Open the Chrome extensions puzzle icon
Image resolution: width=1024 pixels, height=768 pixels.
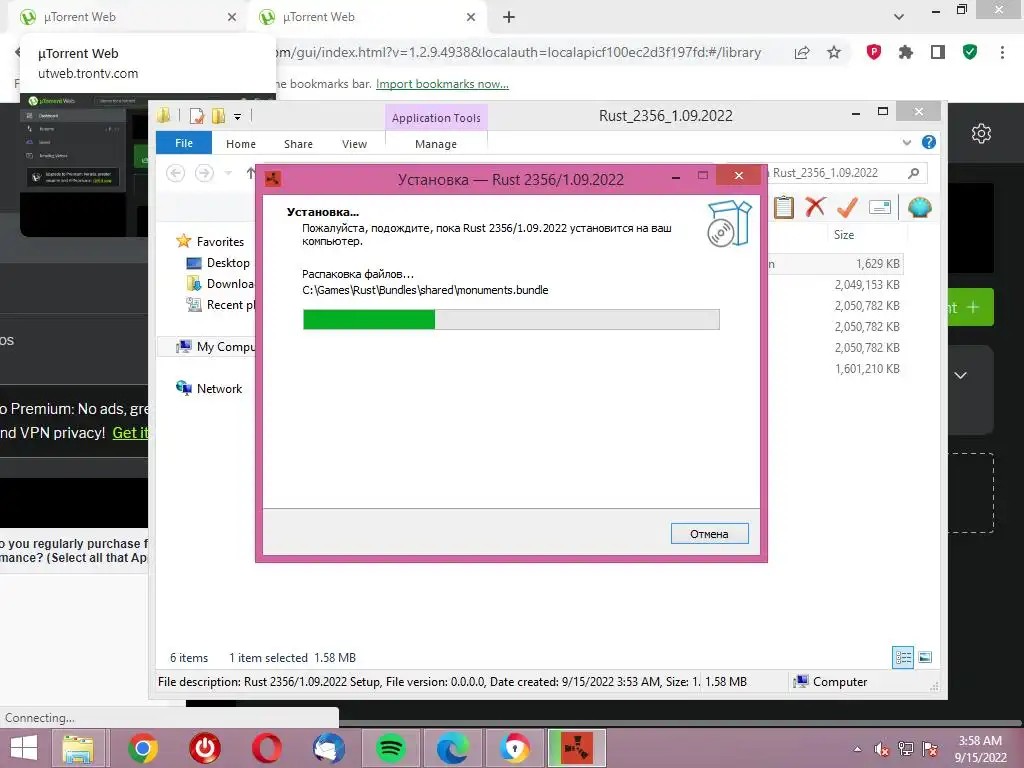(906, 52)
